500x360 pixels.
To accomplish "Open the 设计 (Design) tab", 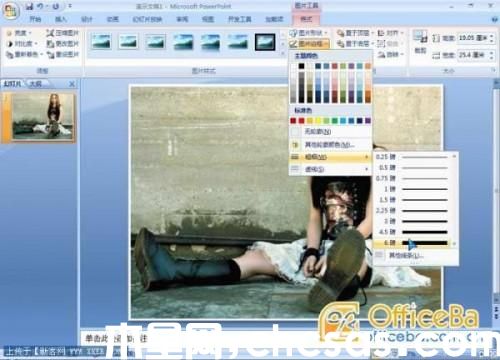I will click(87, 19).
